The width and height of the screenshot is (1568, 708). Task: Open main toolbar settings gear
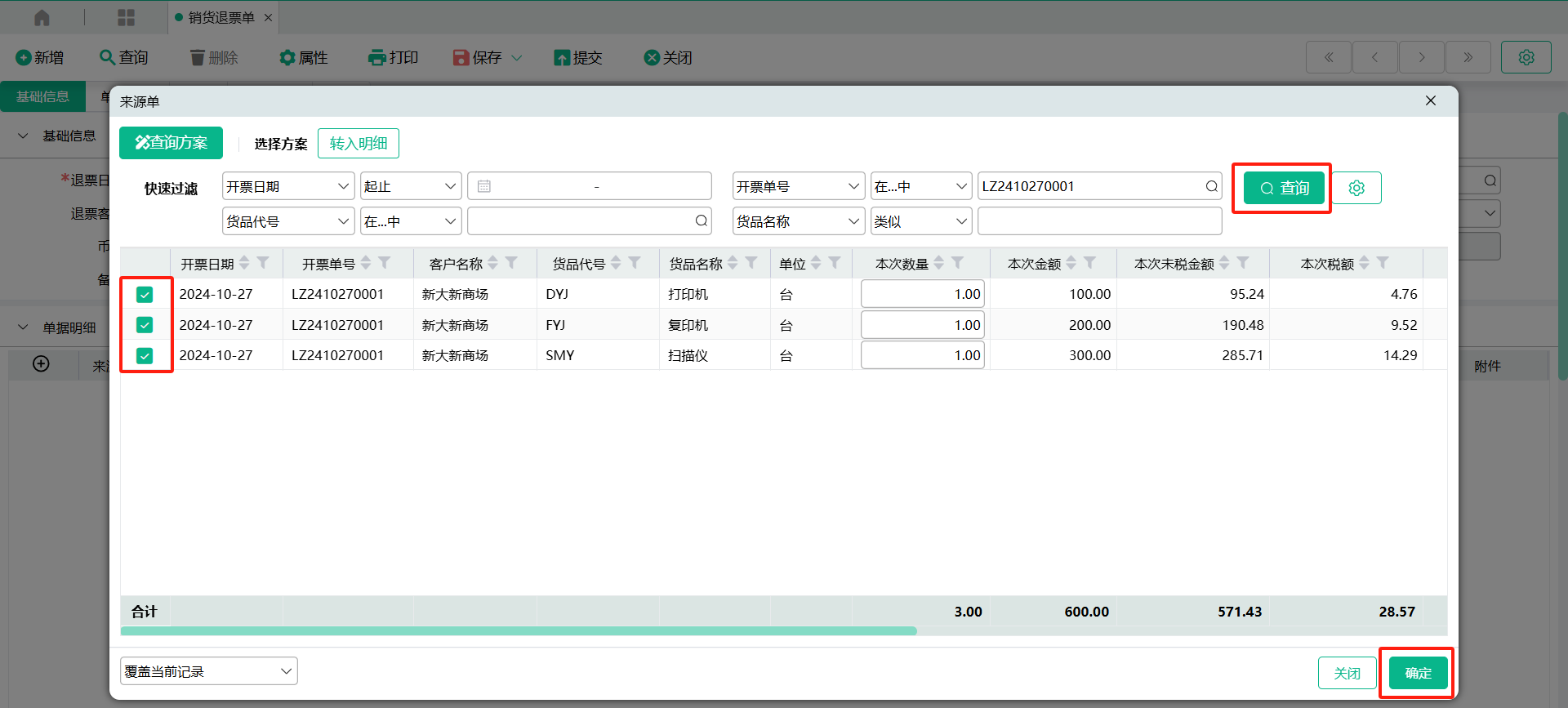pyautogui.click(x=1526, y=57)
